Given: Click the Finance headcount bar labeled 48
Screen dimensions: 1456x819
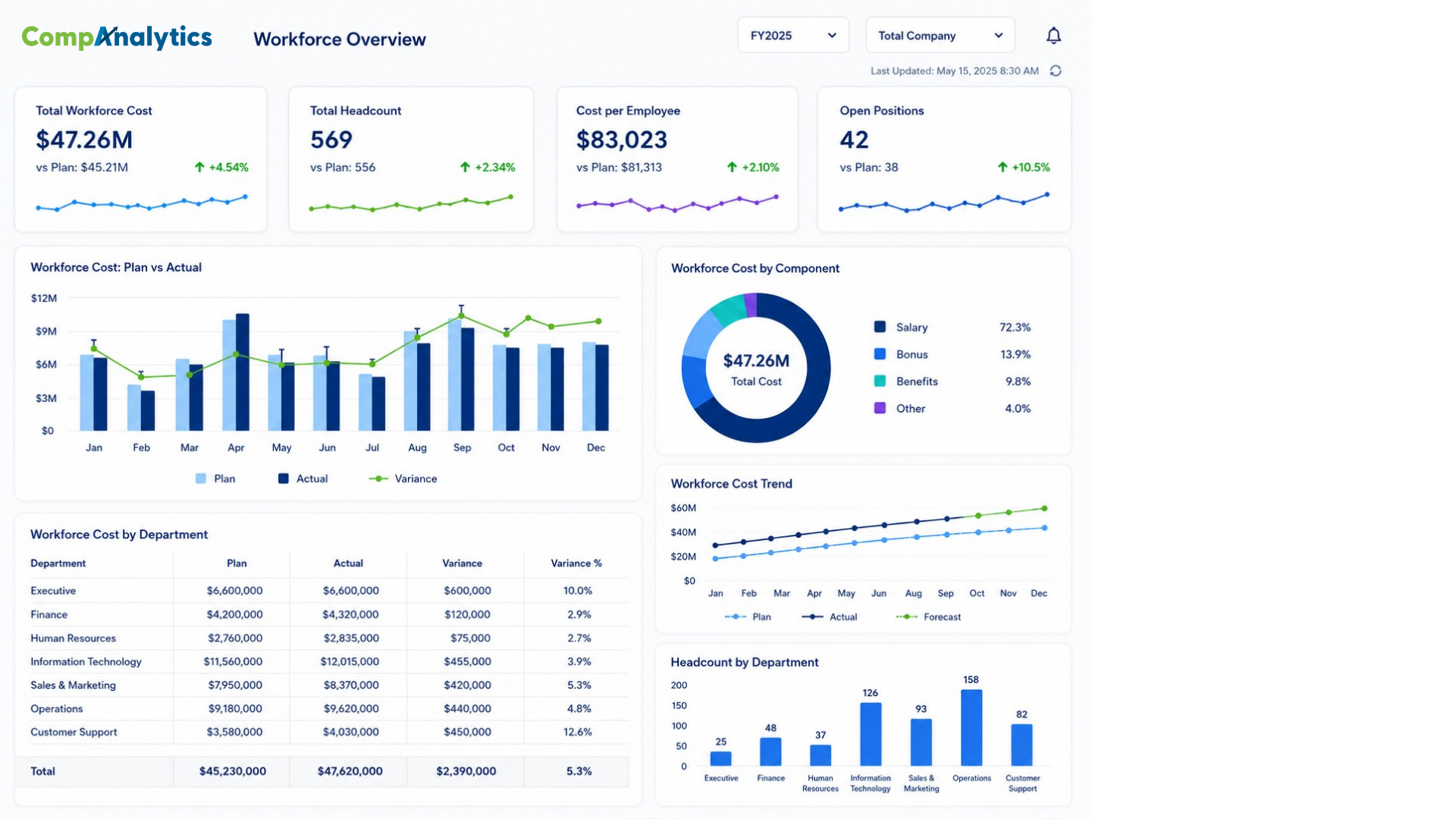Looking at the screenshot, I should tap(770, 752).
